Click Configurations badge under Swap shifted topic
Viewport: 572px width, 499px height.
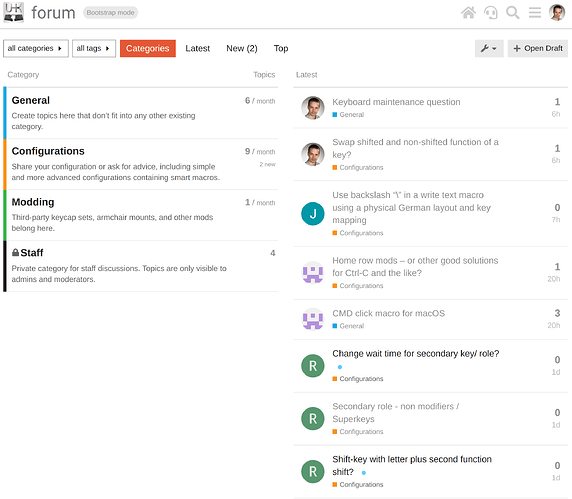(358, 167)
